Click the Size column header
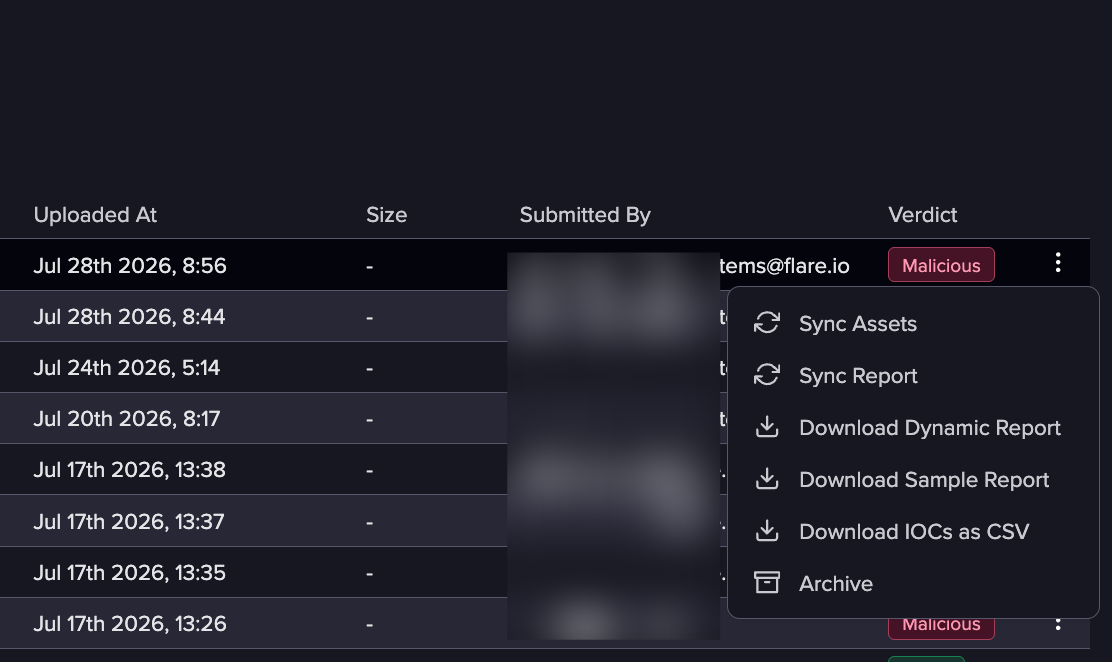The height and width of the screenshot is (662, 1112). [387, 215]
